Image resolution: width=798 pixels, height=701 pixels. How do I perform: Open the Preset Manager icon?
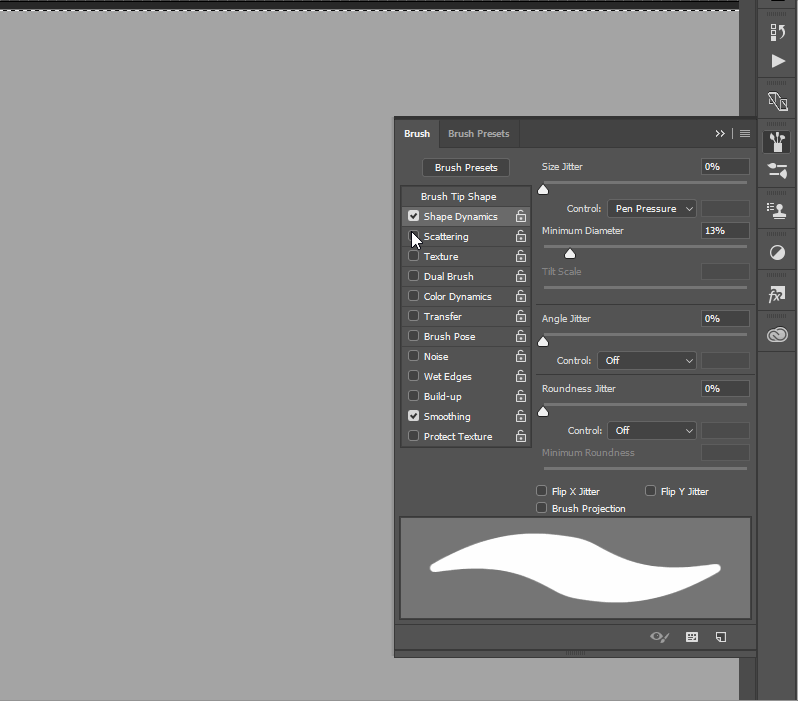[692, 637]
